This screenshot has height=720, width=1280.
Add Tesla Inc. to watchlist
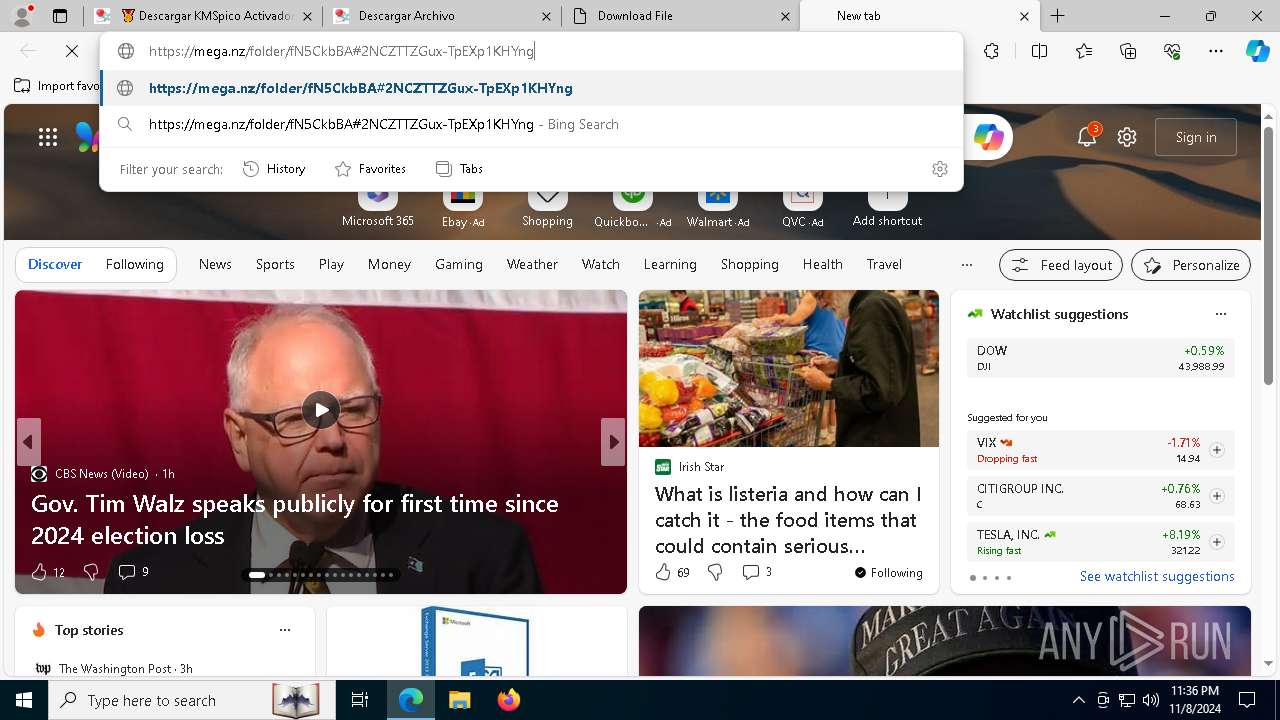[1216, 542]
